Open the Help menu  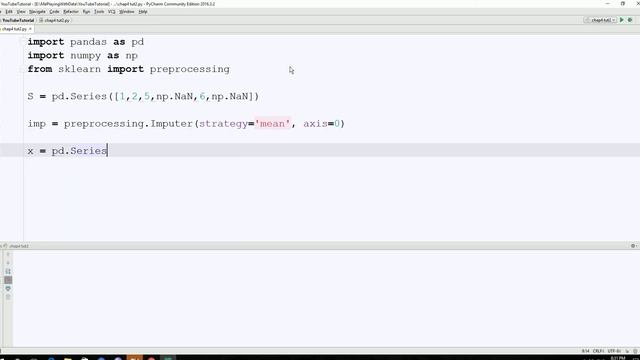(x=143, y=12)
